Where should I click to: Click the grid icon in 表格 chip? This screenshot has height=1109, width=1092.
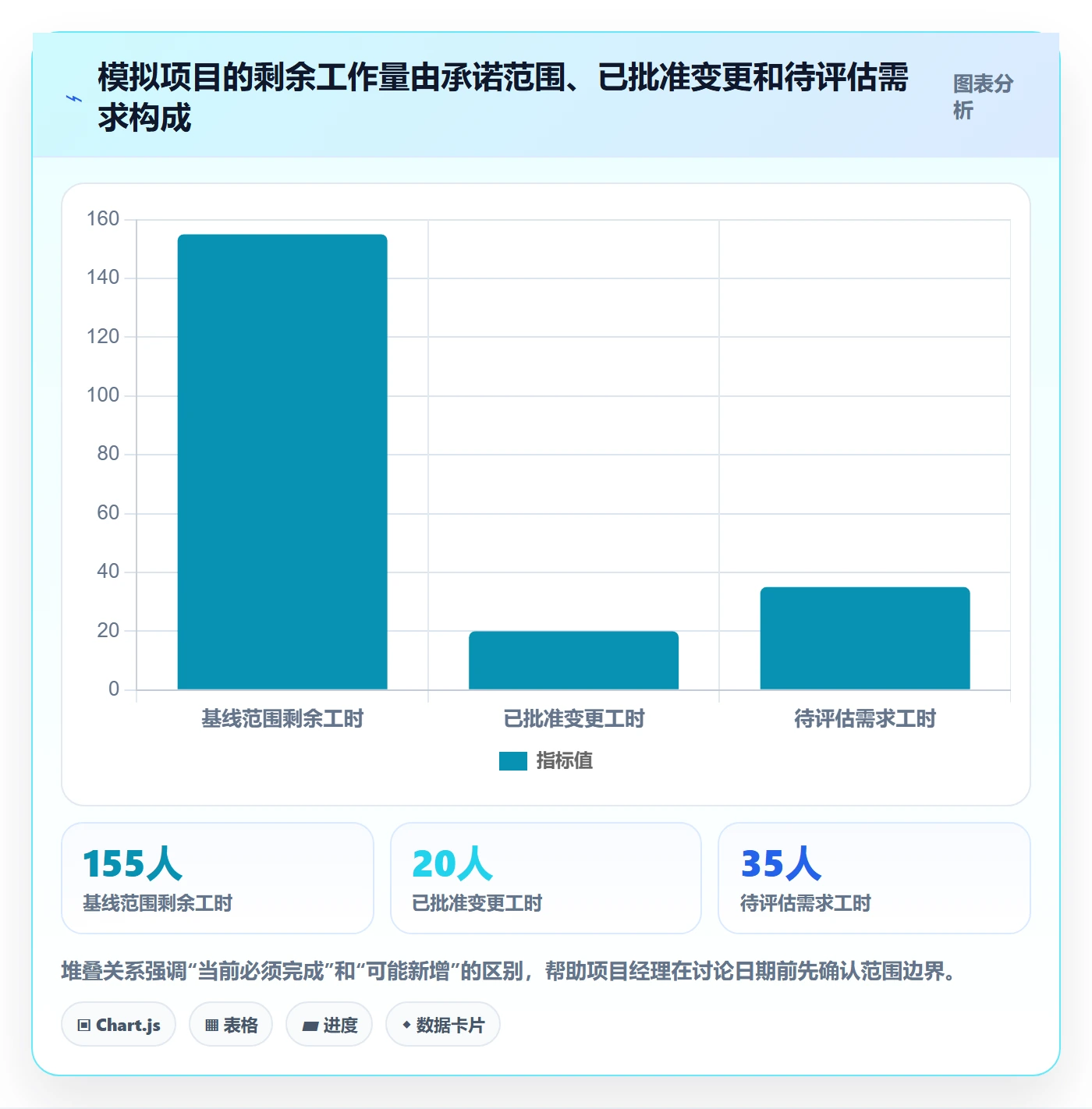(211, 1026)
